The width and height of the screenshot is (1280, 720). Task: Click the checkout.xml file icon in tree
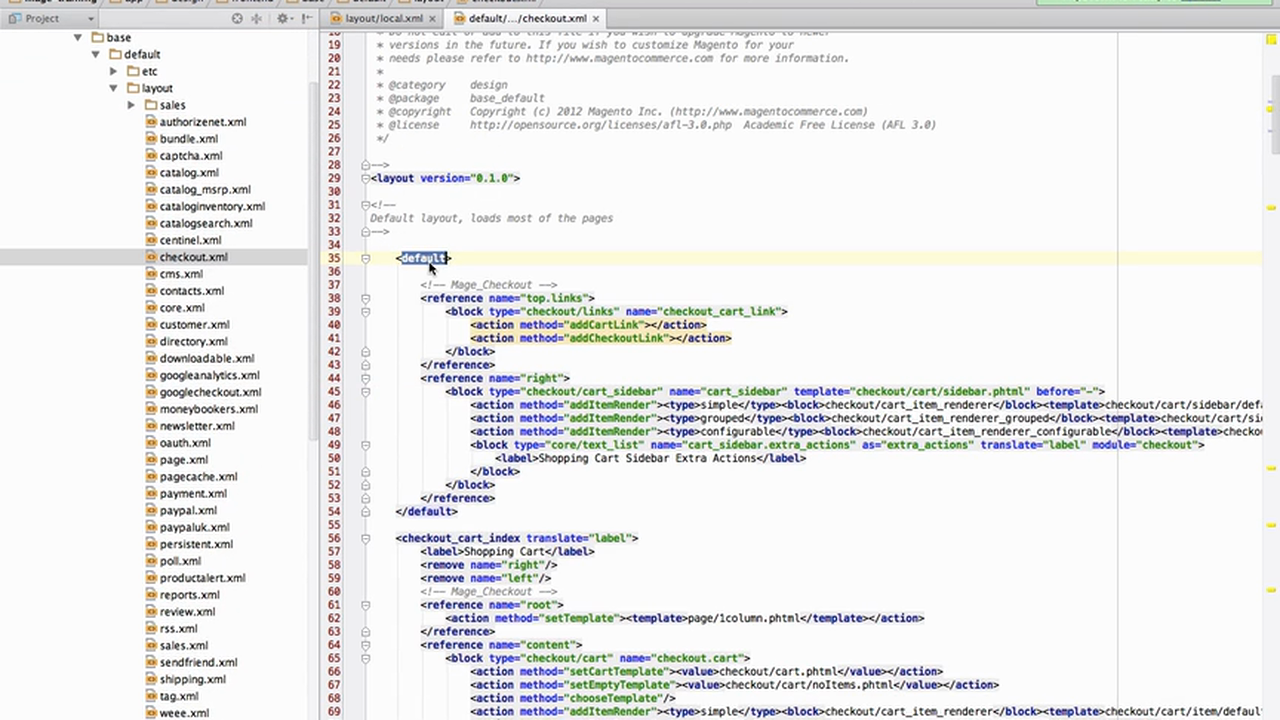point(151,257)
